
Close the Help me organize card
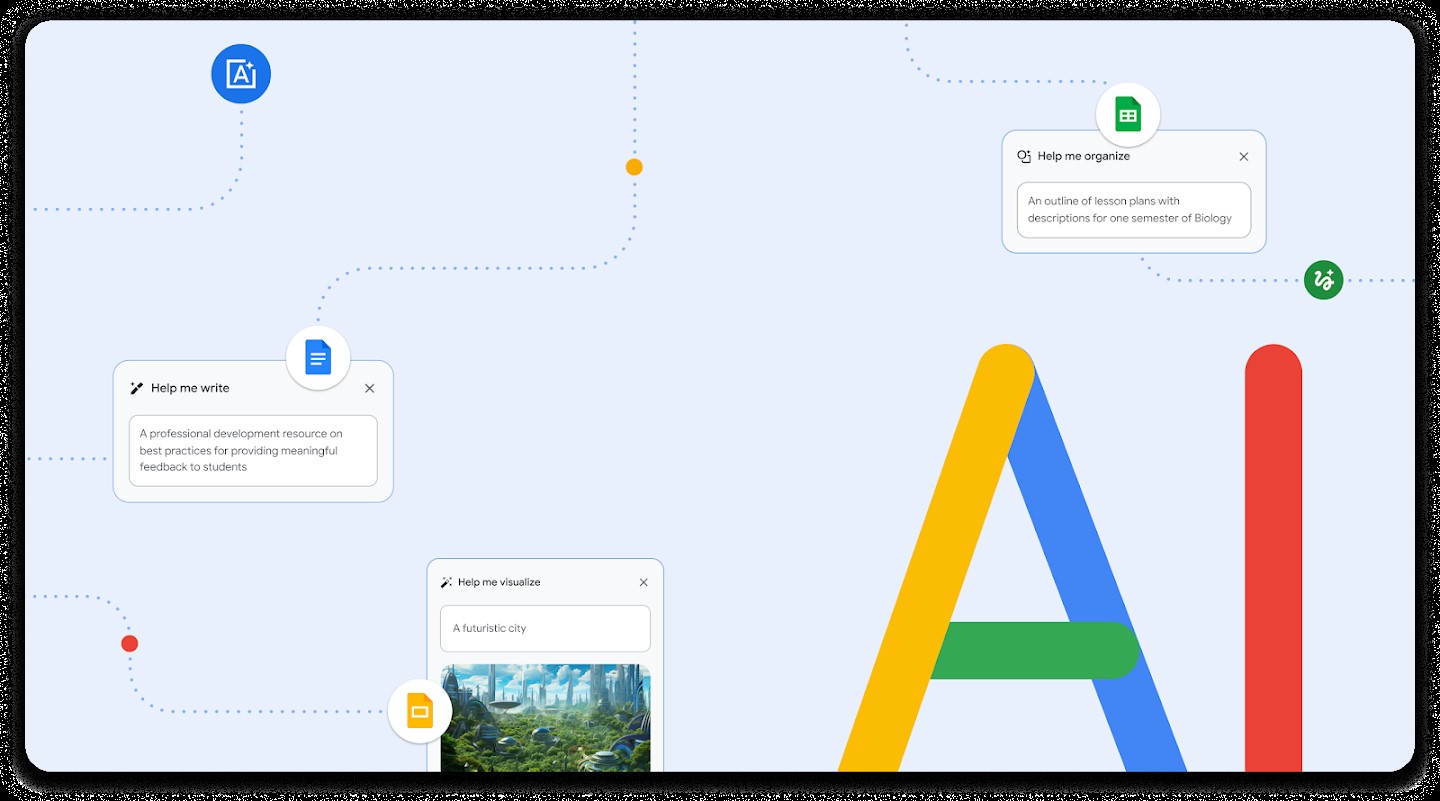[1244, 156]
